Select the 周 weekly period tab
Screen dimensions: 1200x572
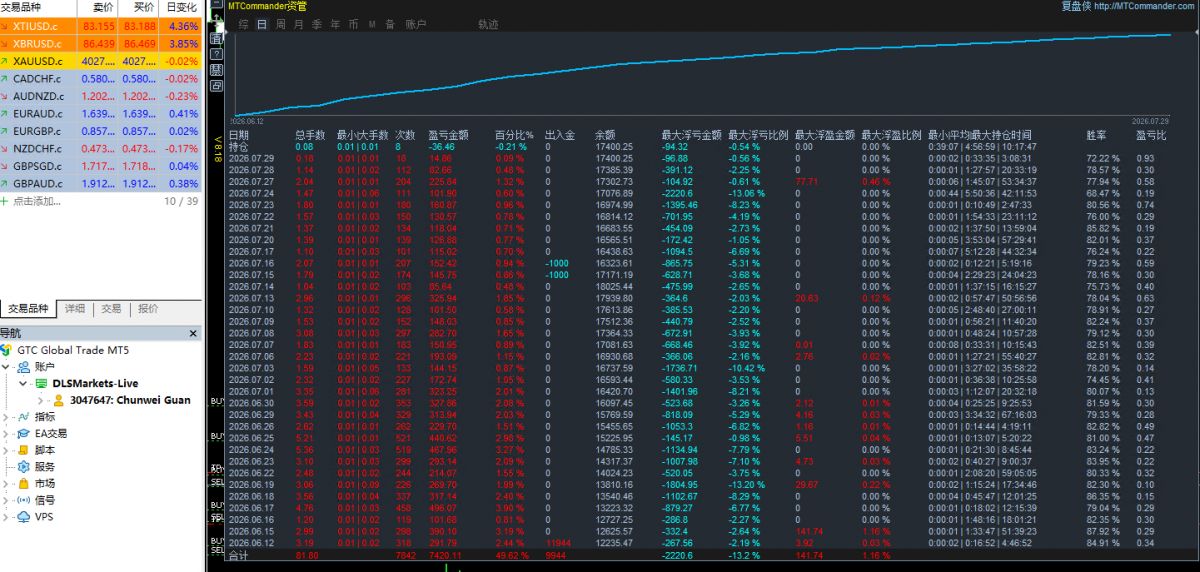coord(280,24)
